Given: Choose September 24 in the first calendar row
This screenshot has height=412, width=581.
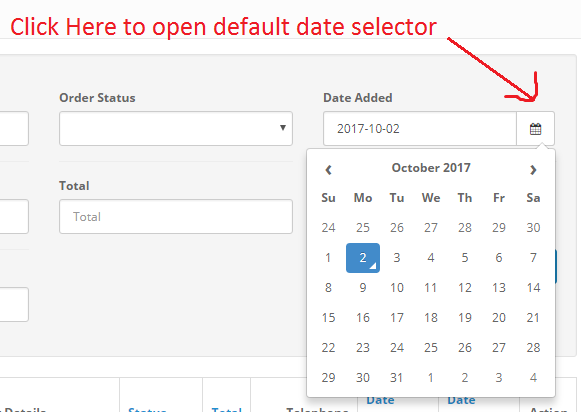Looking at the screenshot, I should click(x=328, y=227).
